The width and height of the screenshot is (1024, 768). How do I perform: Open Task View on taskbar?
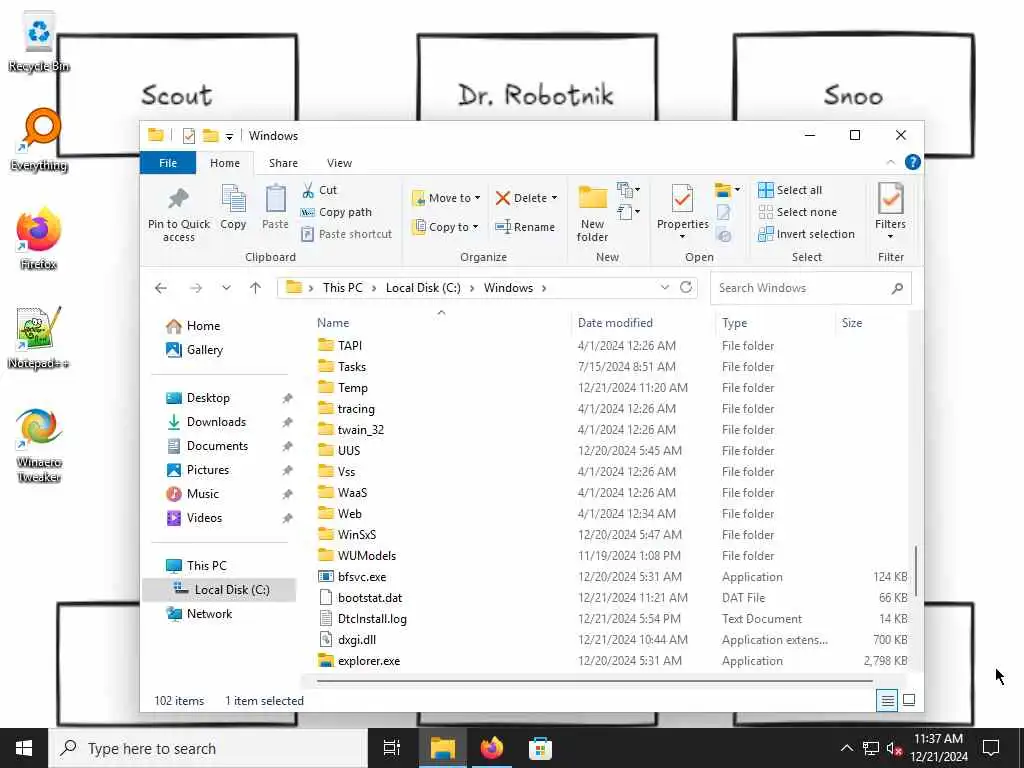coord(391,748)
